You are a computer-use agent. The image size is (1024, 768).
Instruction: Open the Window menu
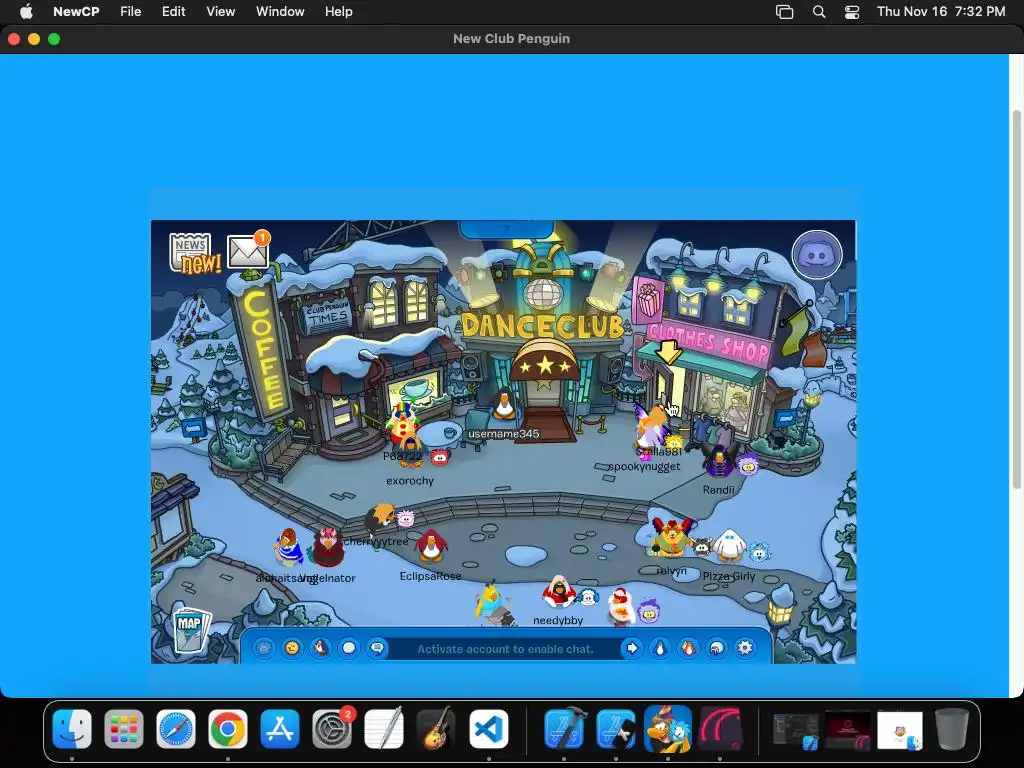coord(280,11)
